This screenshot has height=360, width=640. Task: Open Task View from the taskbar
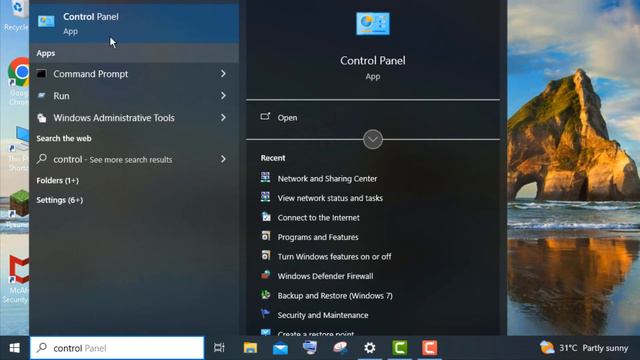click(219, 348)
